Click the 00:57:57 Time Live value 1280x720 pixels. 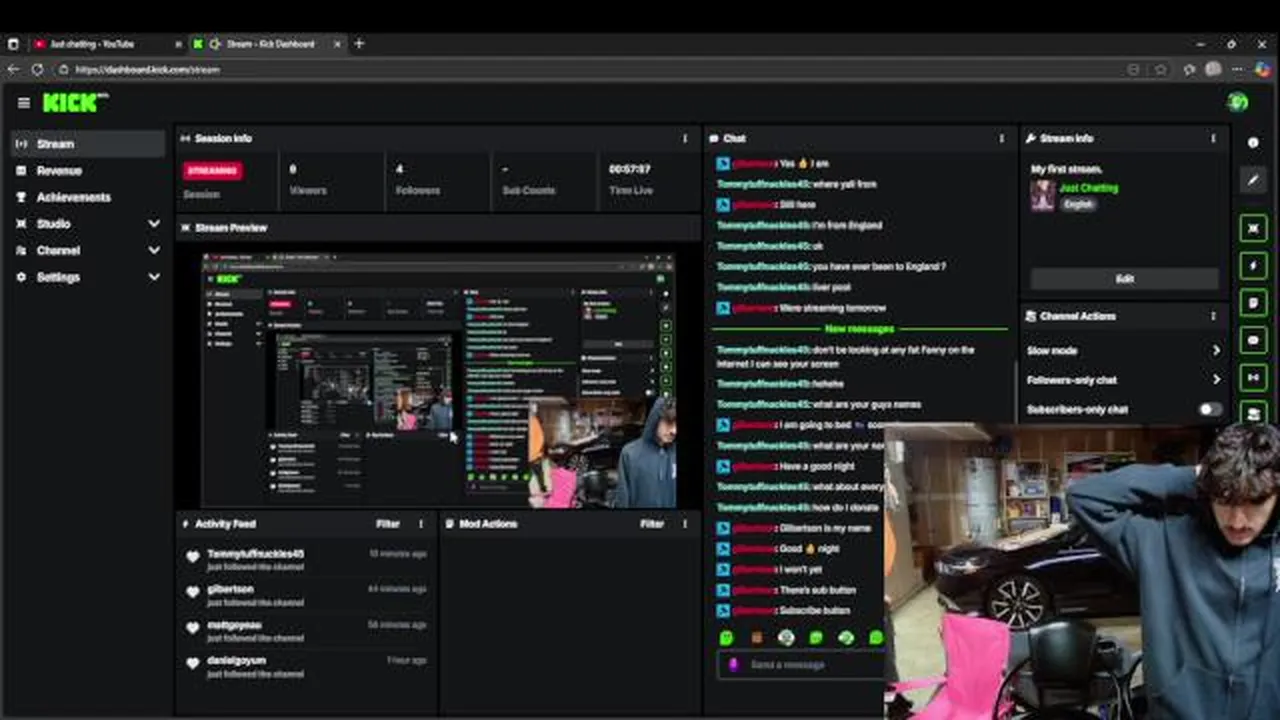[630, 169]
